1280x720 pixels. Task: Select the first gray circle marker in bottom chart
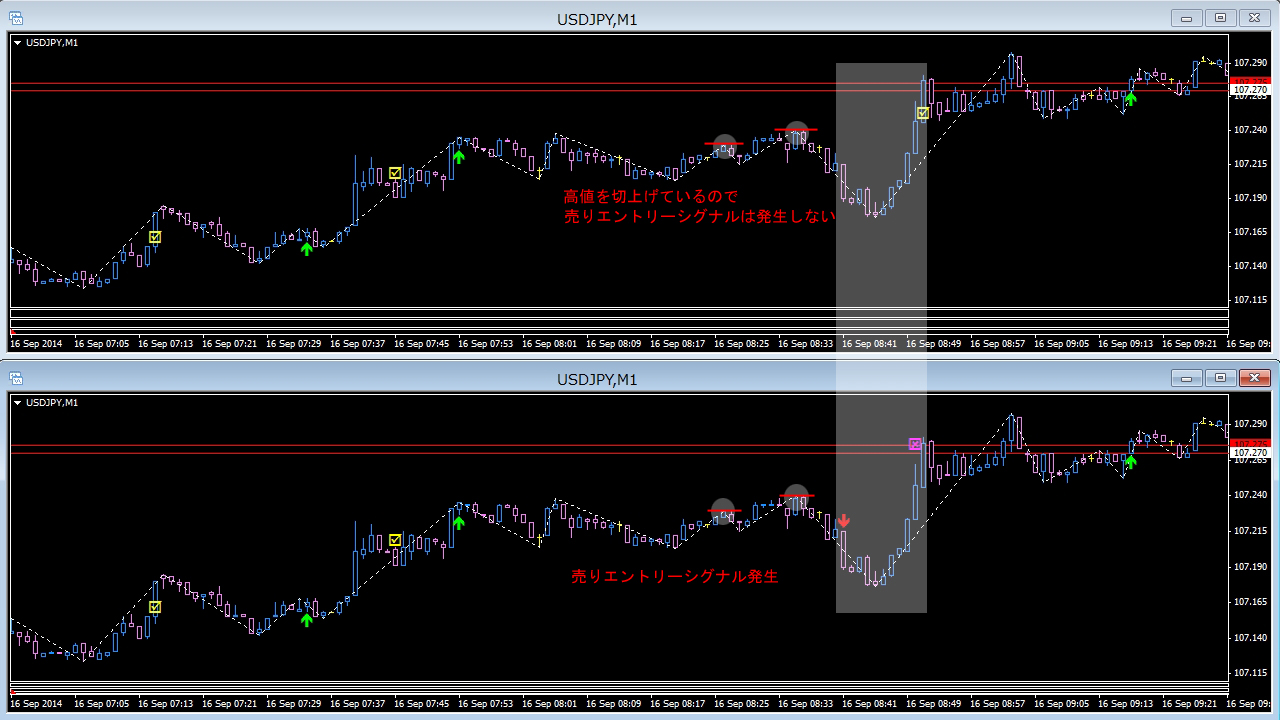[x=723, y=510]
